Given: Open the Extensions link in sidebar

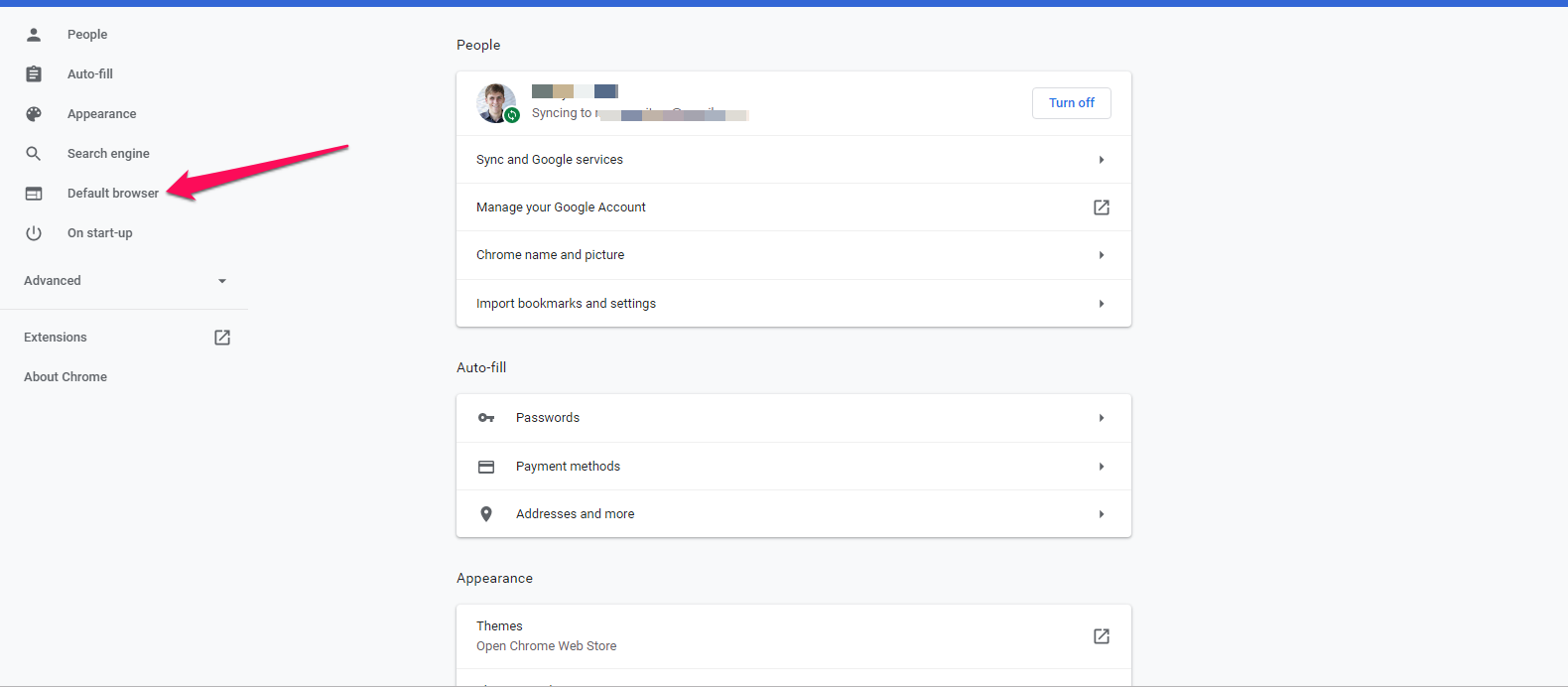Looking at the screenshot, I should pyautogui.click(x=56, y=338).
